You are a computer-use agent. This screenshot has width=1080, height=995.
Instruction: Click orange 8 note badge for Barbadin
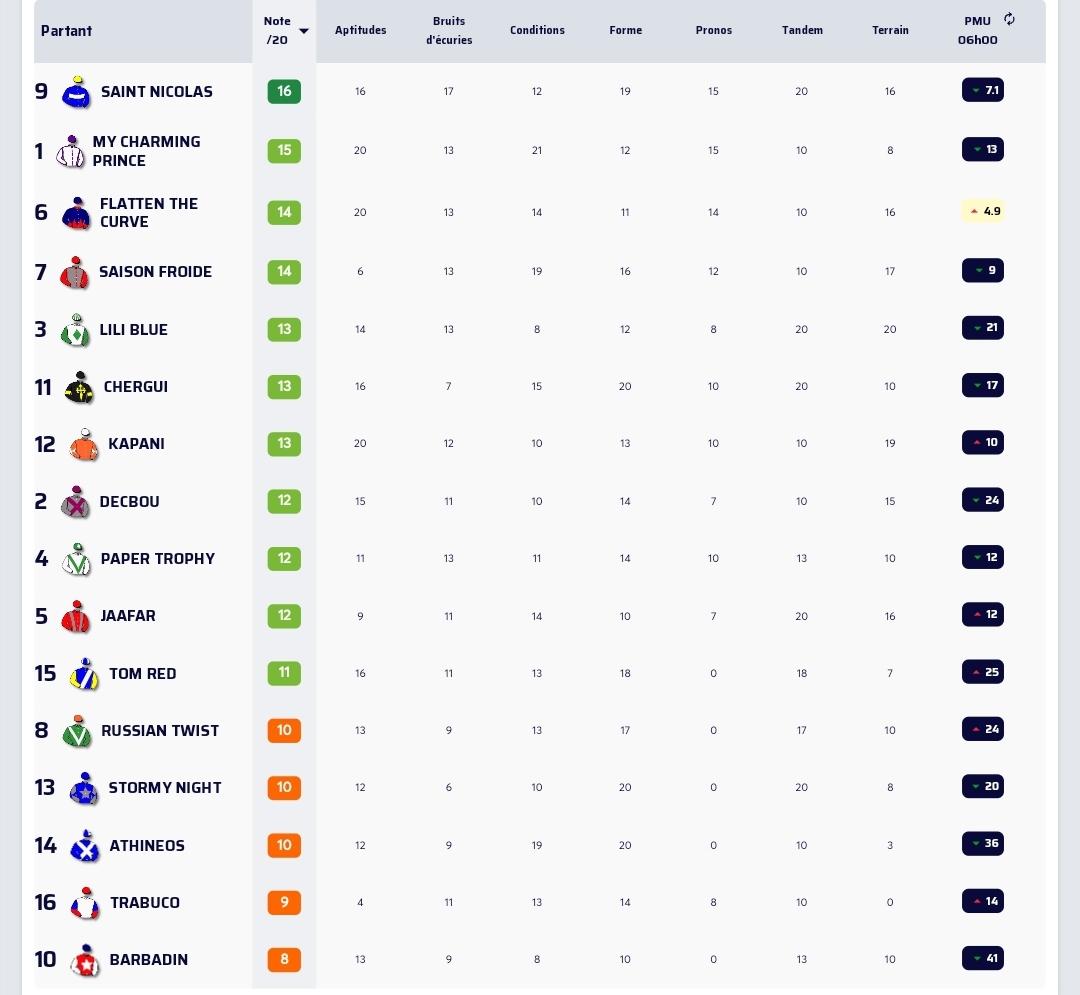(x=284, y=959)
